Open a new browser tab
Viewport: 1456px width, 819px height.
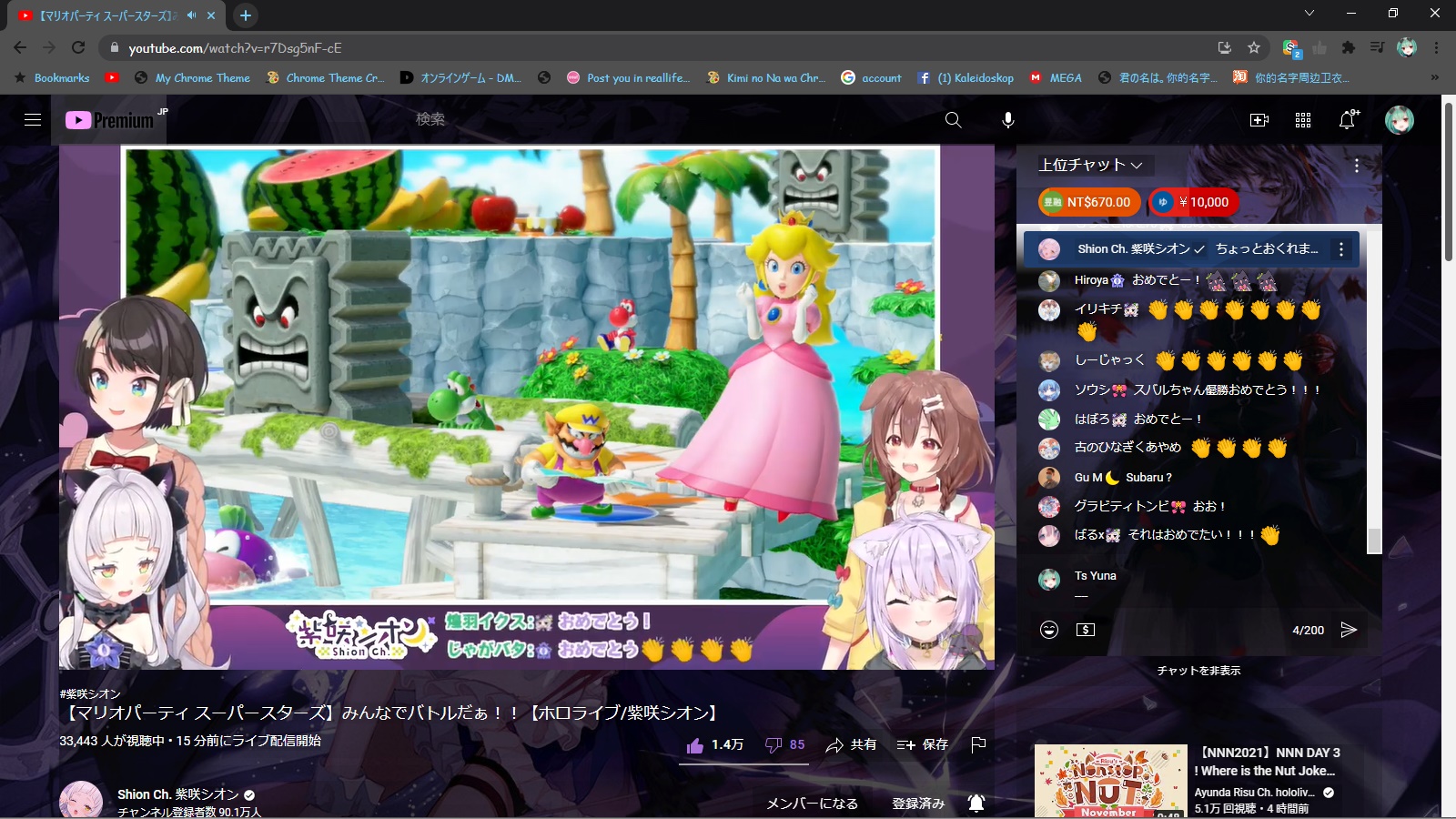246,15
